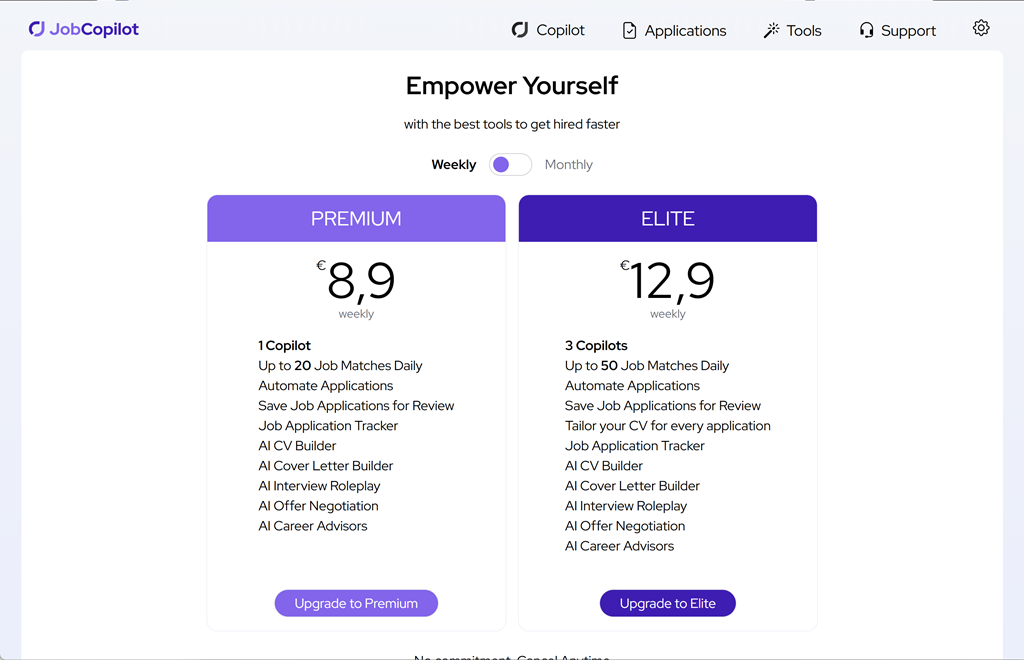This screenshot has width=1024, height=660.
Task: Click the Support headset icon
Action: pos(866,31)
